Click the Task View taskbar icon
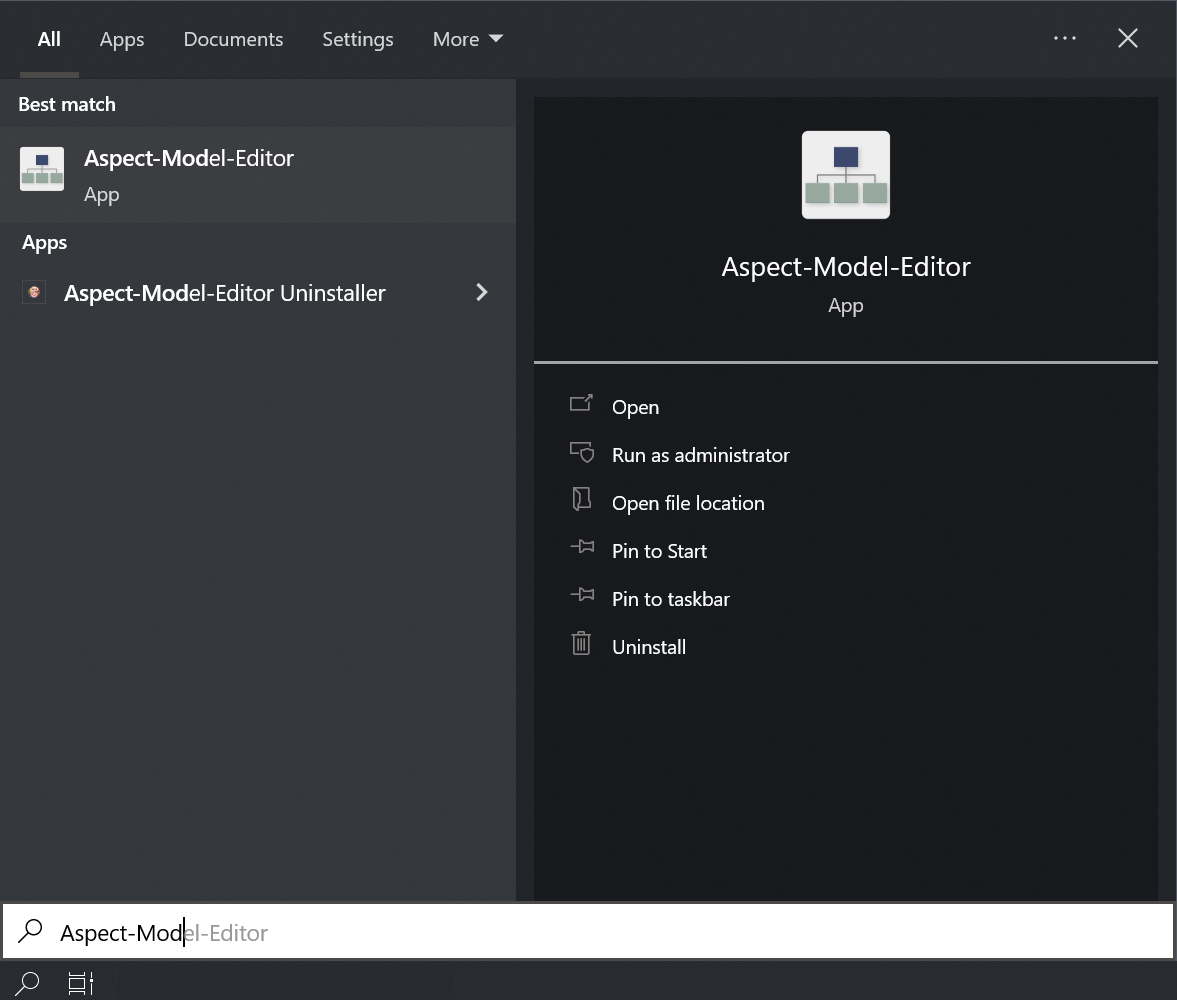Image resolution: width=1177 pixels, height=1000 pixels. pyautogui.click(x=80, y=984)
